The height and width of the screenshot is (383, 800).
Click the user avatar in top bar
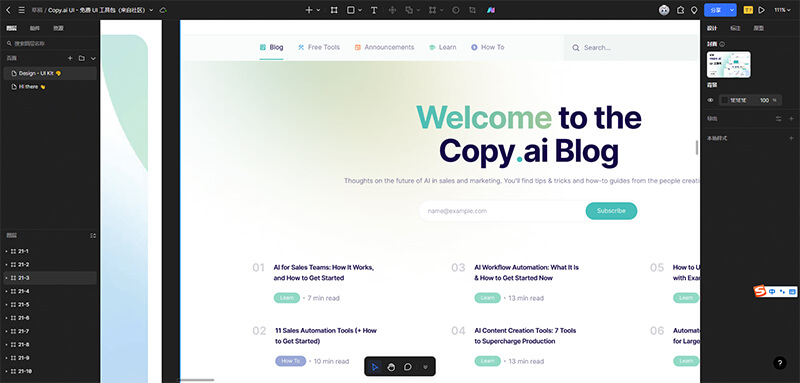pyautogui.click(x=664, y=10)
